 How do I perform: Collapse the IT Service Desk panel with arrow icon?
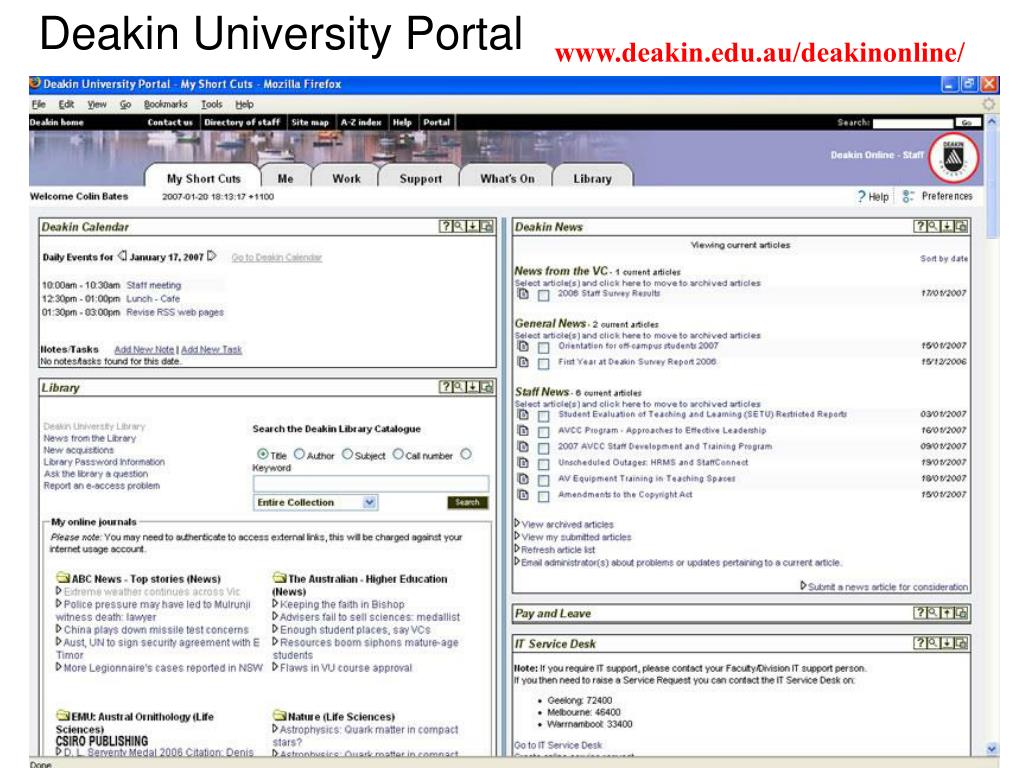point(947,643)
